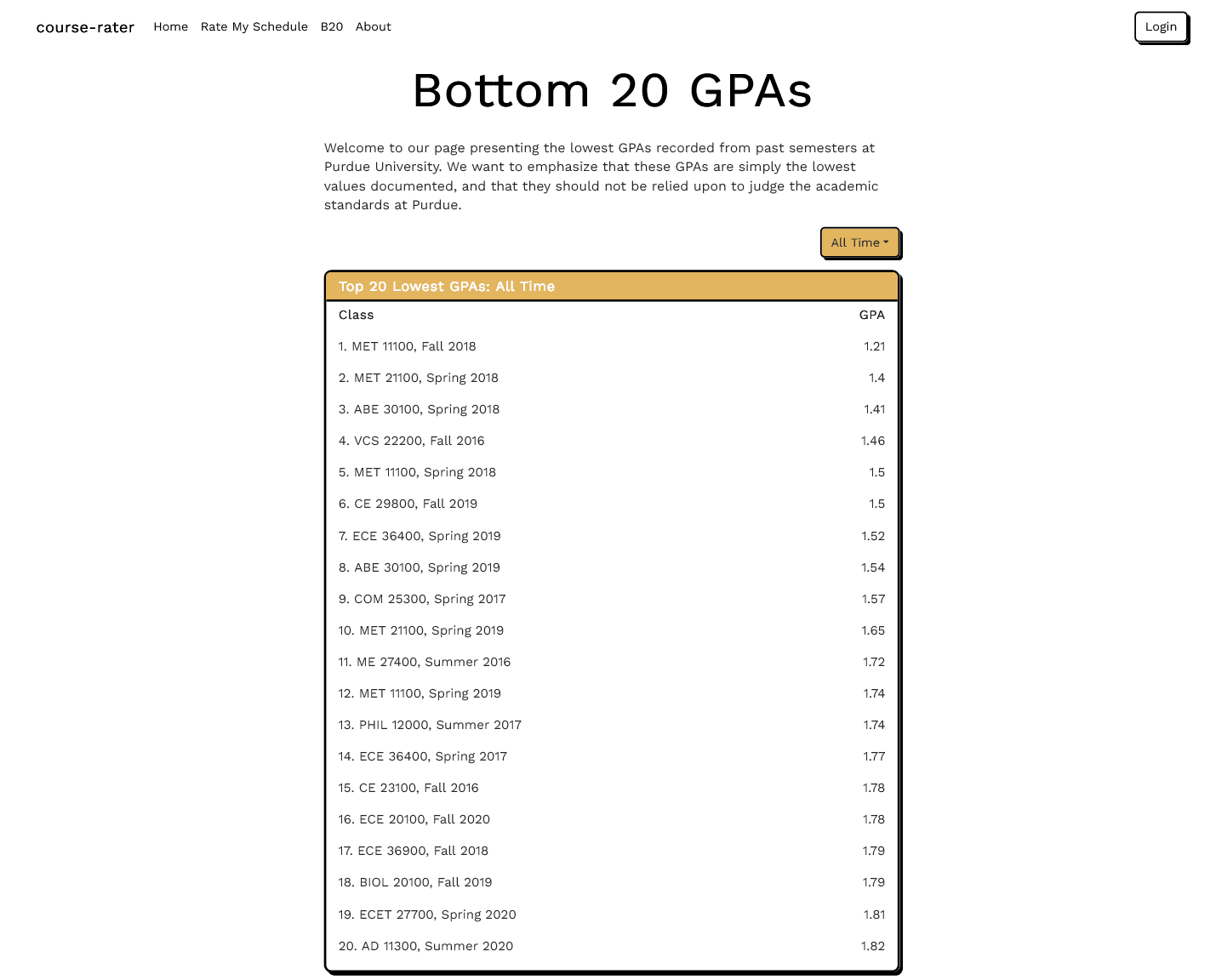
Task: Select row MET 21100, Spring 2018
Action: [x=612, y=378]
